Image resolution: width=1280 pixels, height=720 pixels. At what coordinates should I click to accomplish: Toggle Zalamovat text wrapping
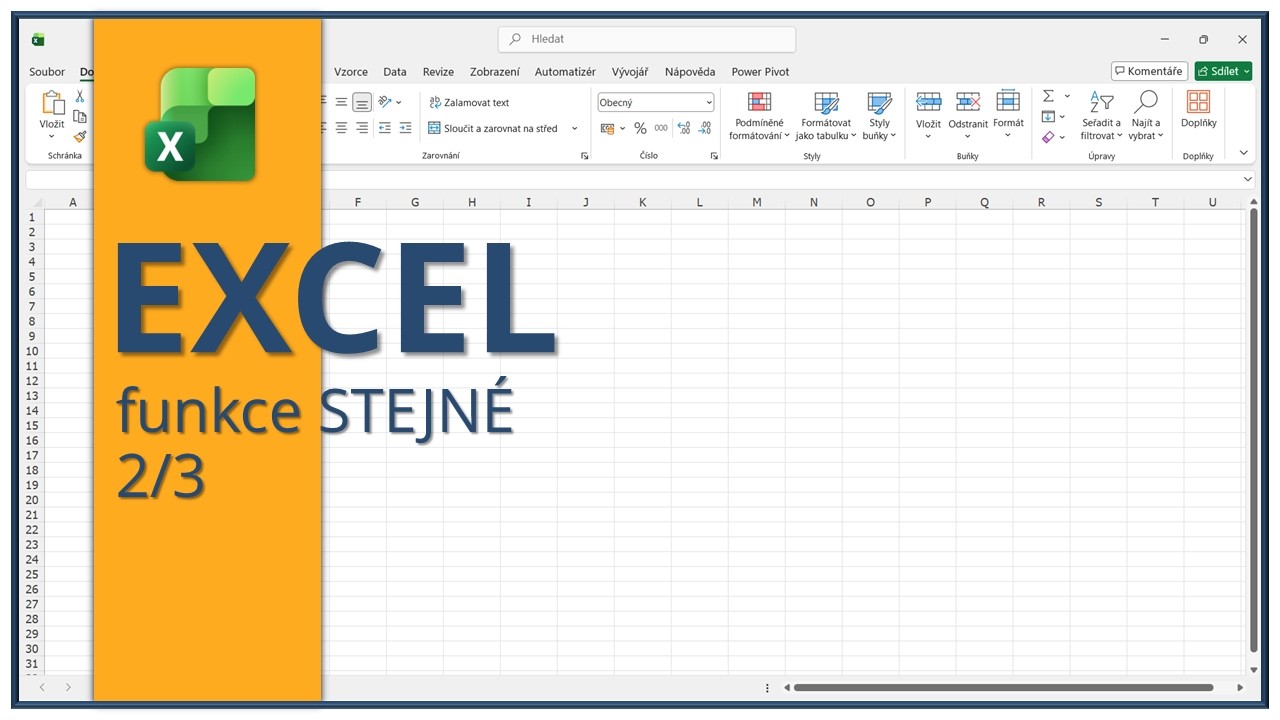(469, 102)
